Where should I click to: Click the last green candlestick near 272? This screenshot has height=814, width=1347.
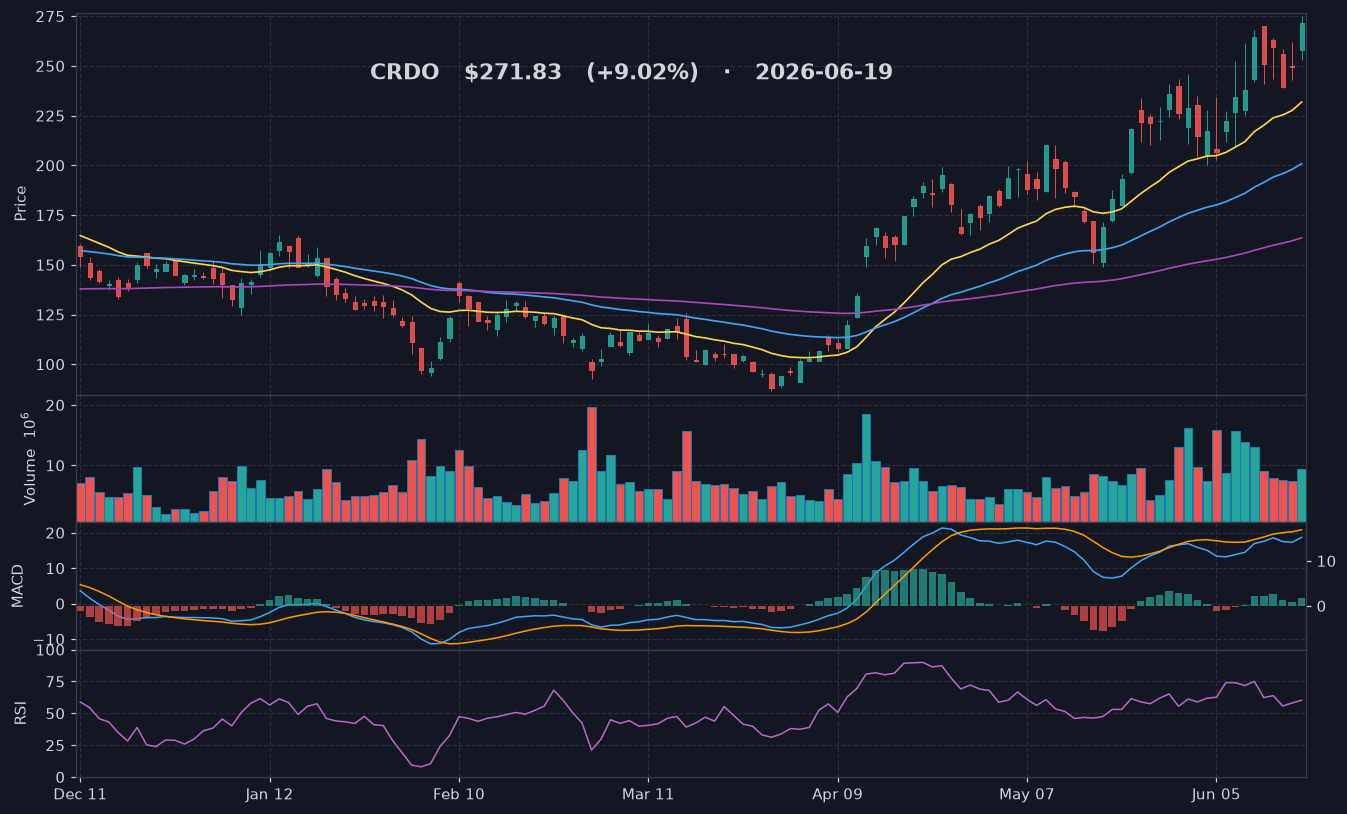tap(1302, 37)
